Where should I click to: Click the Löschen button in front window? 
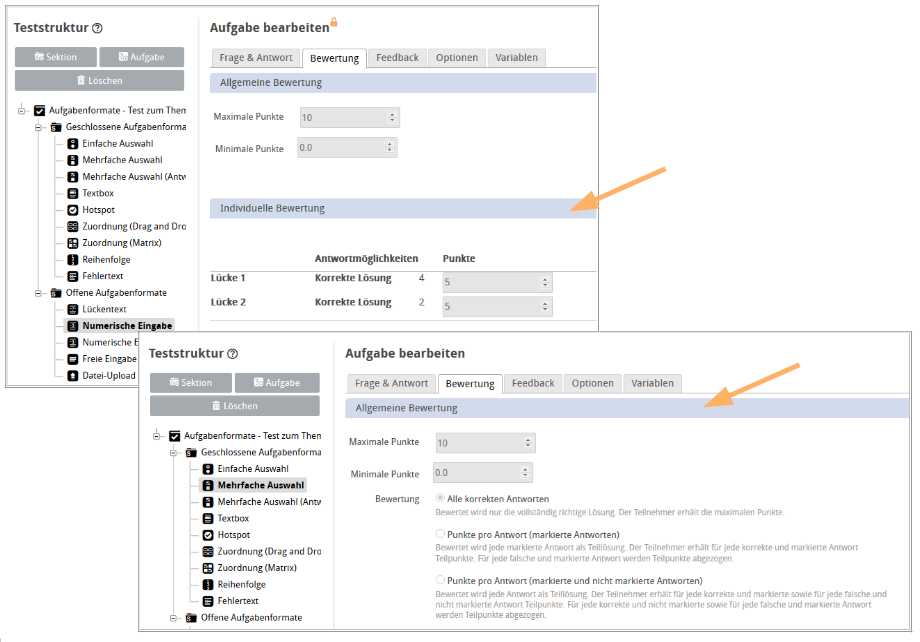pos(234,406)
